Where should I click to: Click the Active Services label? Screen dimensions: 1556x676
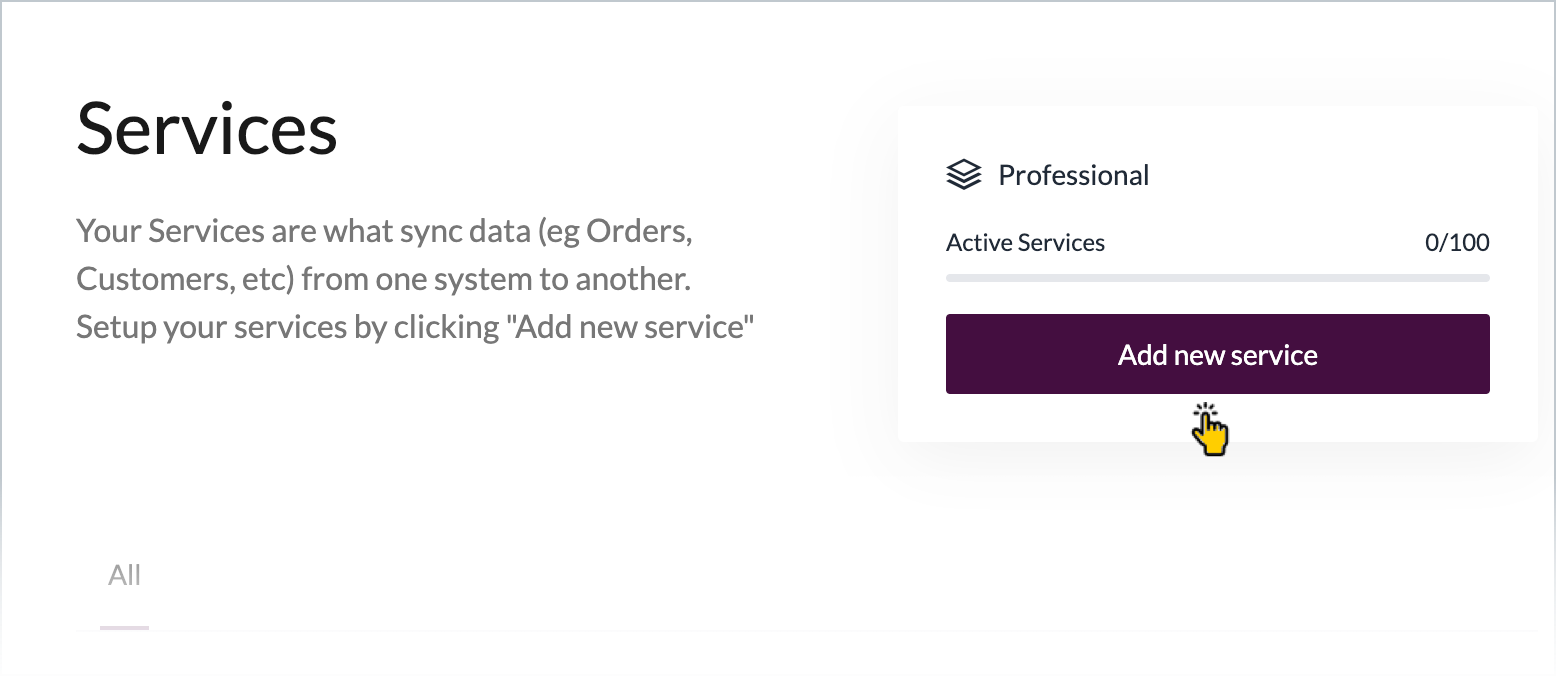click(x=1025, y=243)
